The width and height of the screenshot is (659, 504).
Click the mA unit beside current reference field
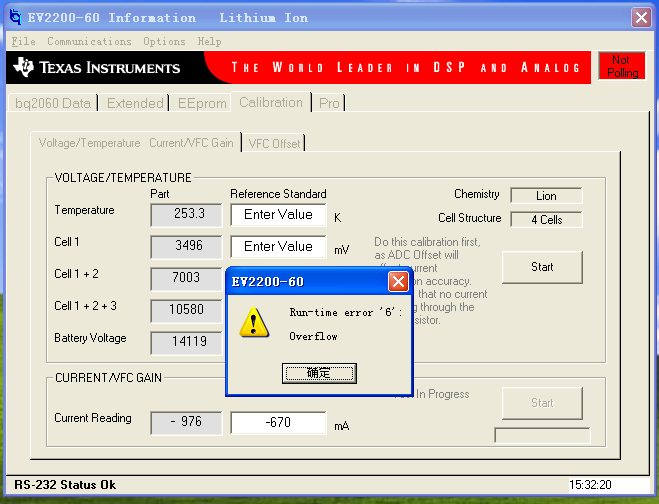[342, 426]
